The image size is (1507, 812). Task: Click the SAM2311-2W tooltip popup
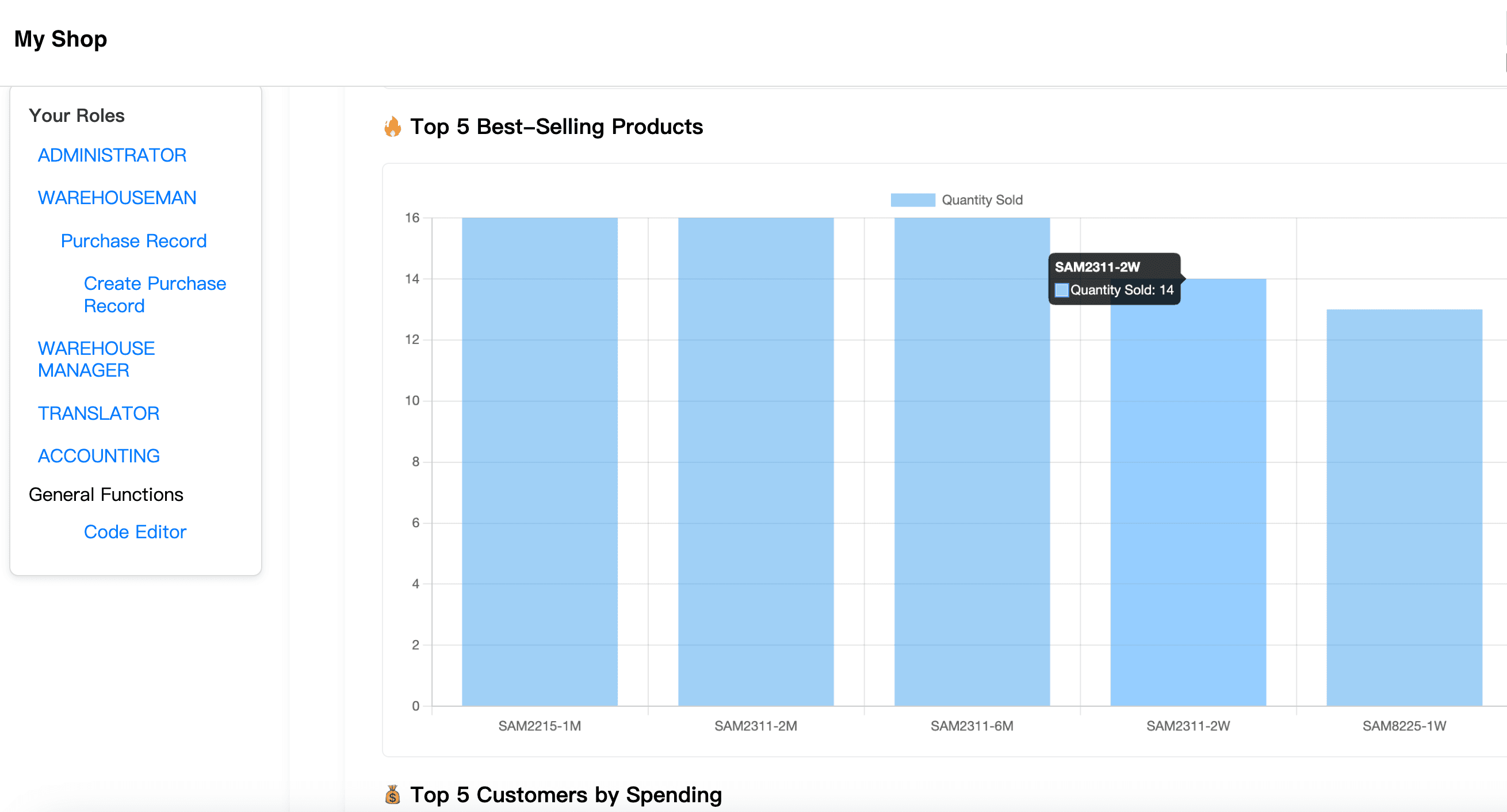pos(1115,279)
